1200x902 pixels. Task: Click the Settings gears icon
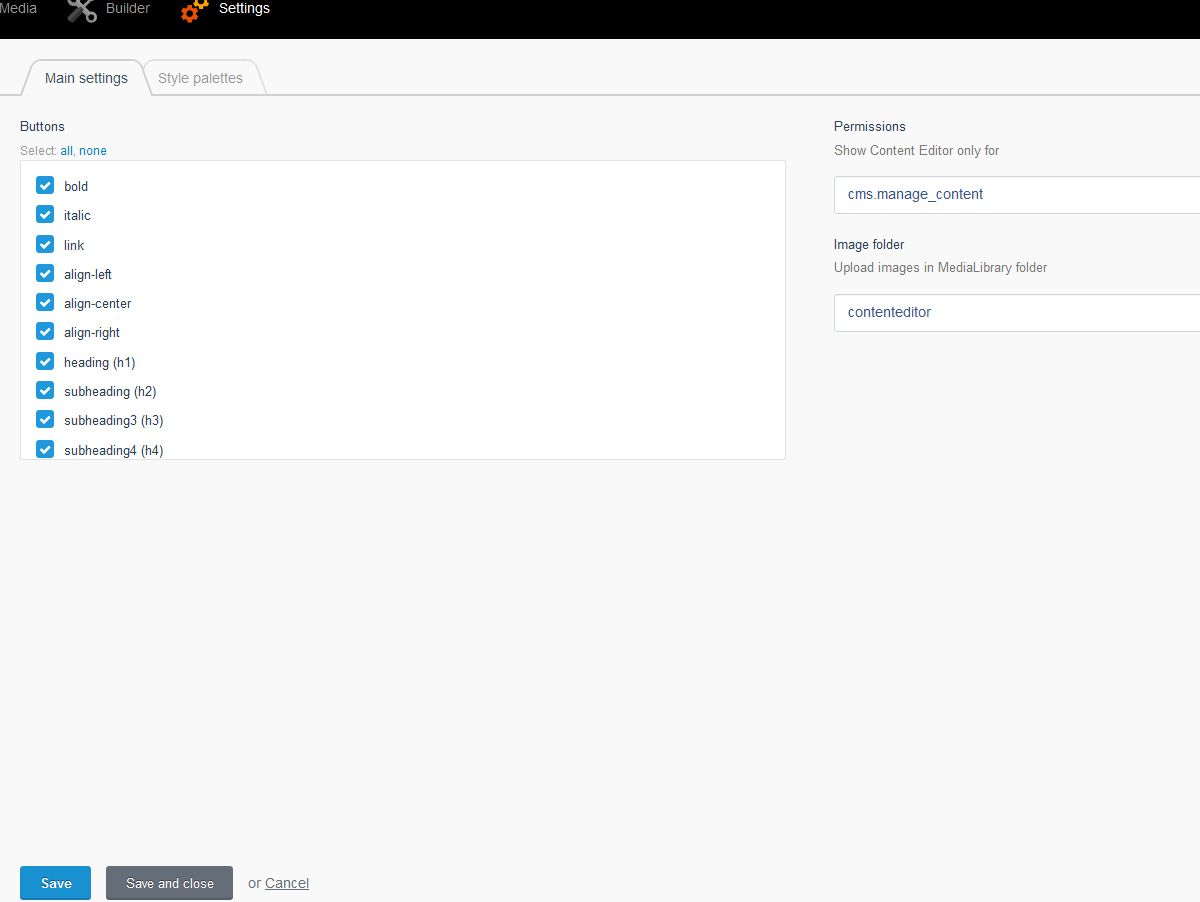[195, 11]
